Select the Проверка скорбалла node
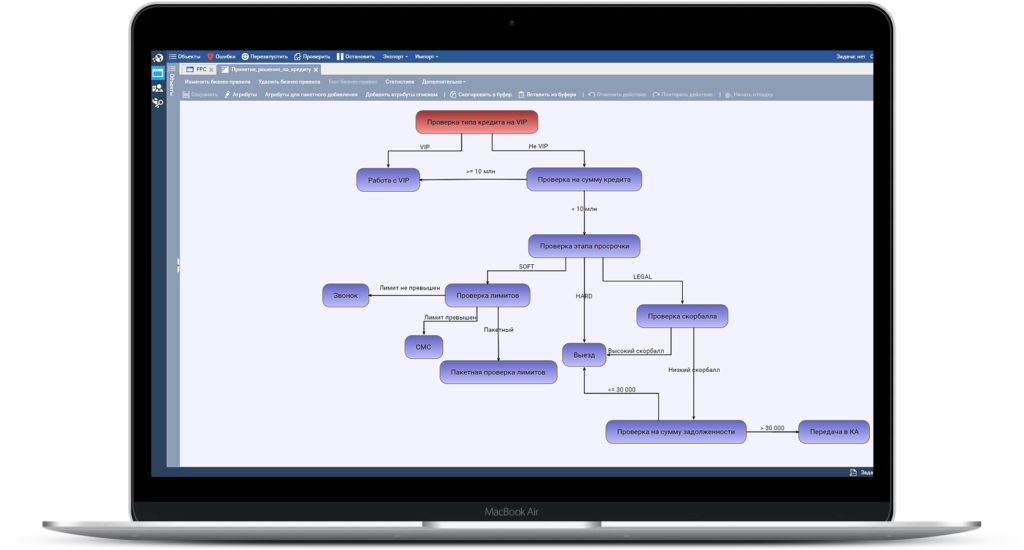Screen dimensions: 1024x550 pos(682,316)
